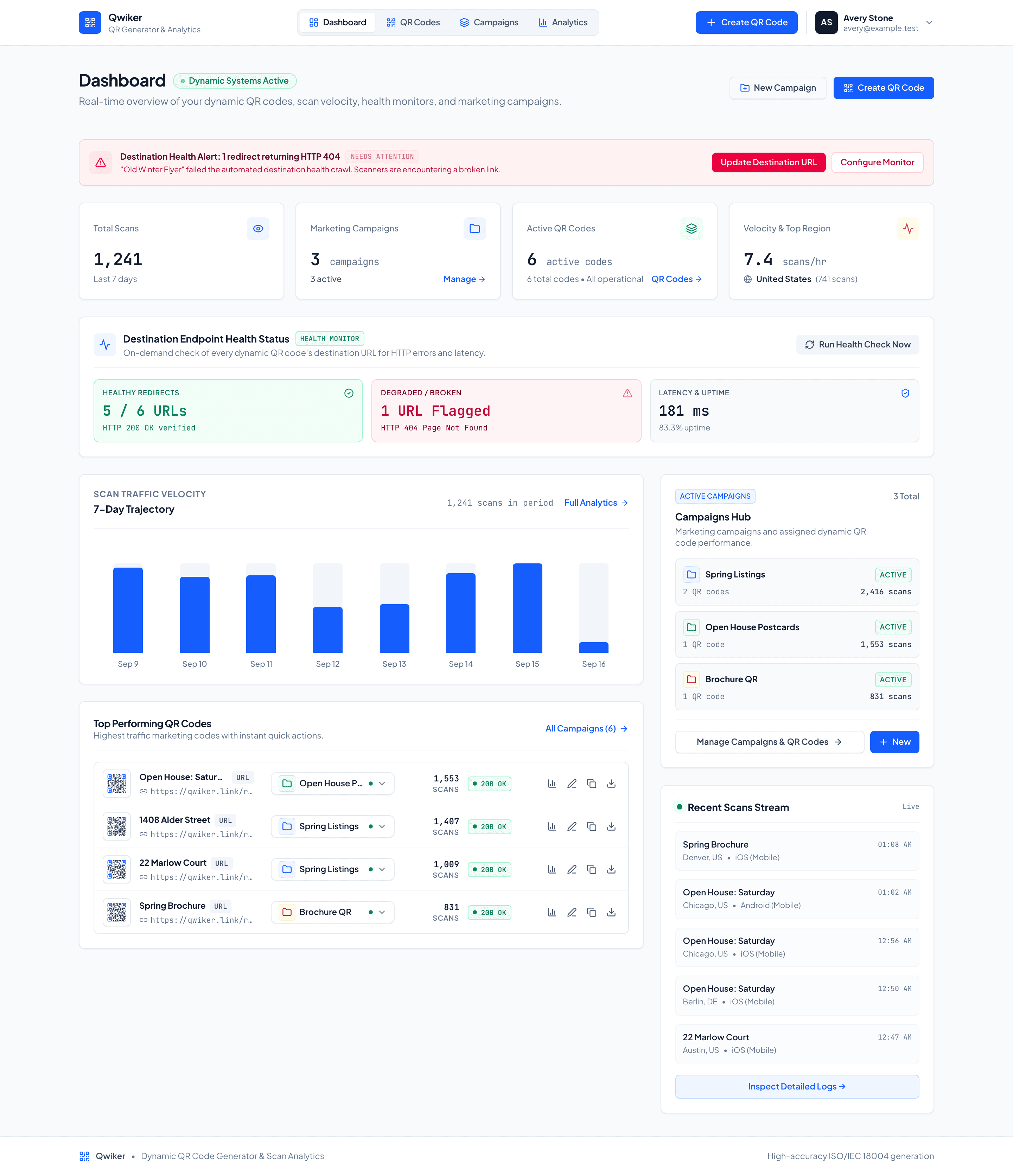Image resolution: width=1013 pixels, height=1176 pixels.
Task: Edit the 22 Marlow Court QR code
Action: point(572,869)
